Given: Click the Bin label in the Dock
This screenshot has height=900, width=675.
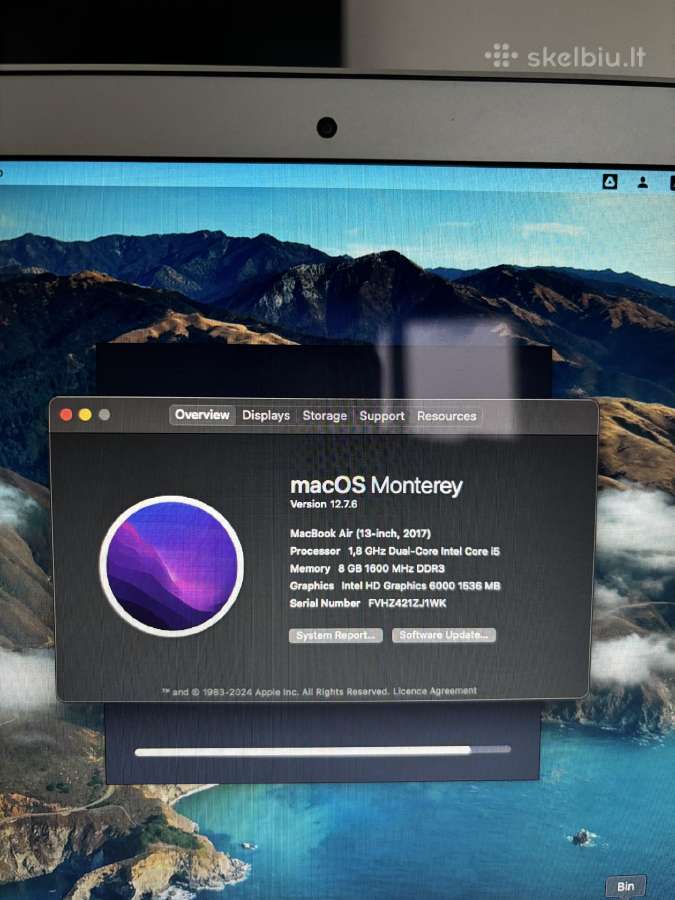Looking at the screenshot, I should click(x=626, y=886).
